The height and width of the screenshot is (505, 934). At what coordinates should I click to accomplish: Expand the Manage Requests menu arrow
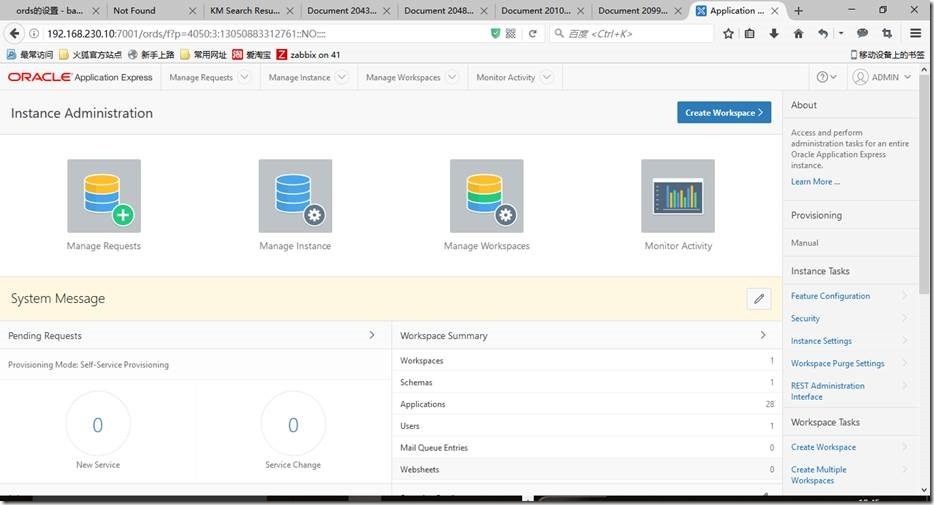(244, 77)
